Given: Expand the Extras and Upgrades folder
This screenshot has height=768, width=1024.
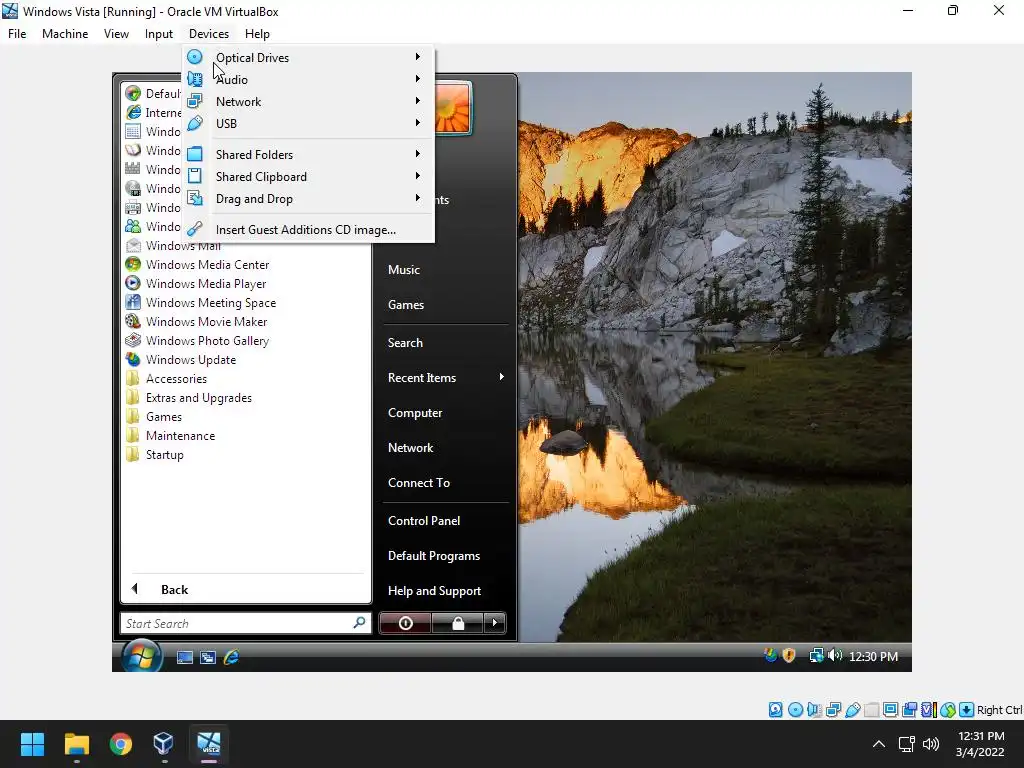Looking at the screenshot, I should (x=189, y=397).
